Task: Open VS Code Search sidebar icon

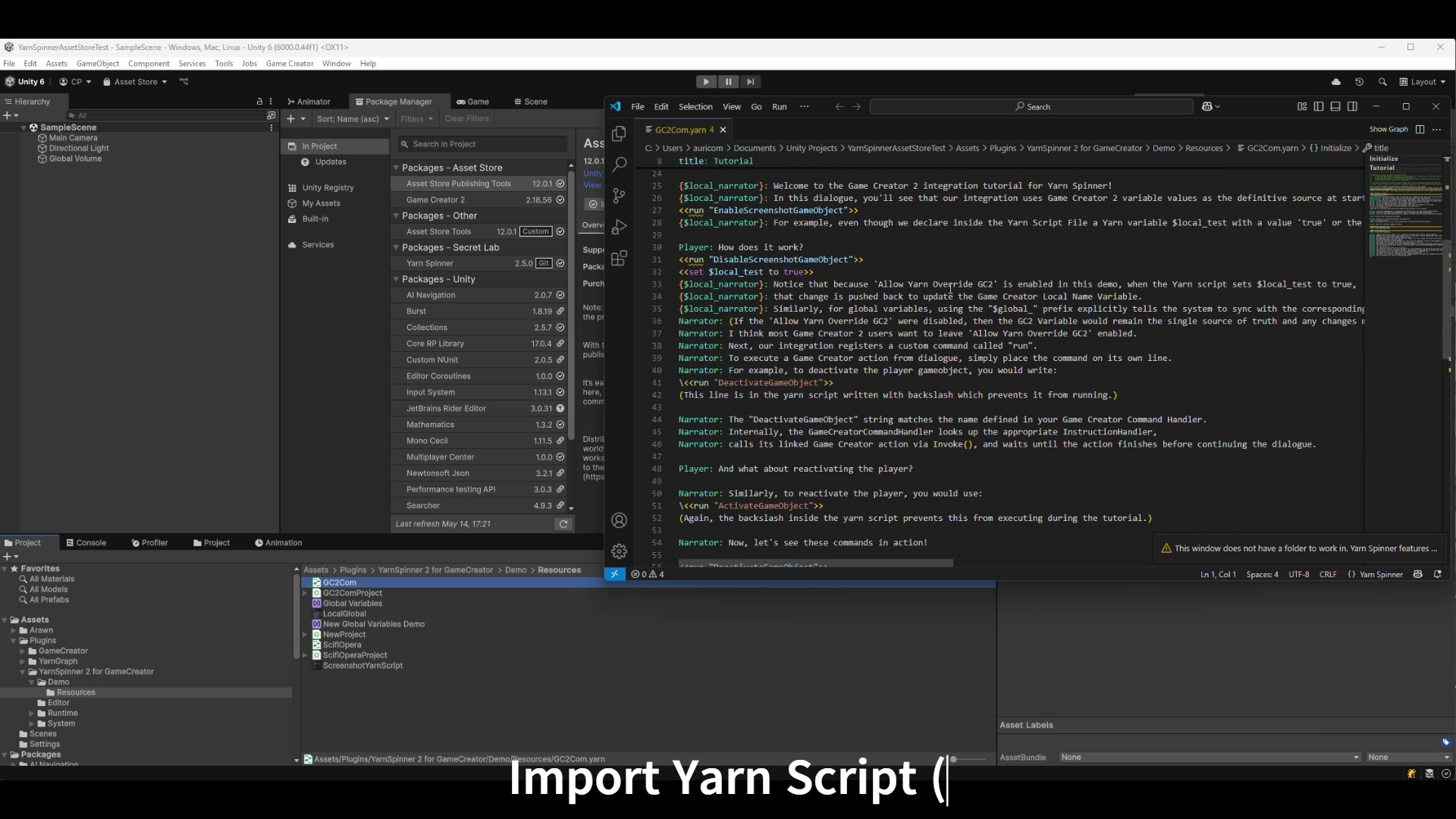Action: [619, 164]
